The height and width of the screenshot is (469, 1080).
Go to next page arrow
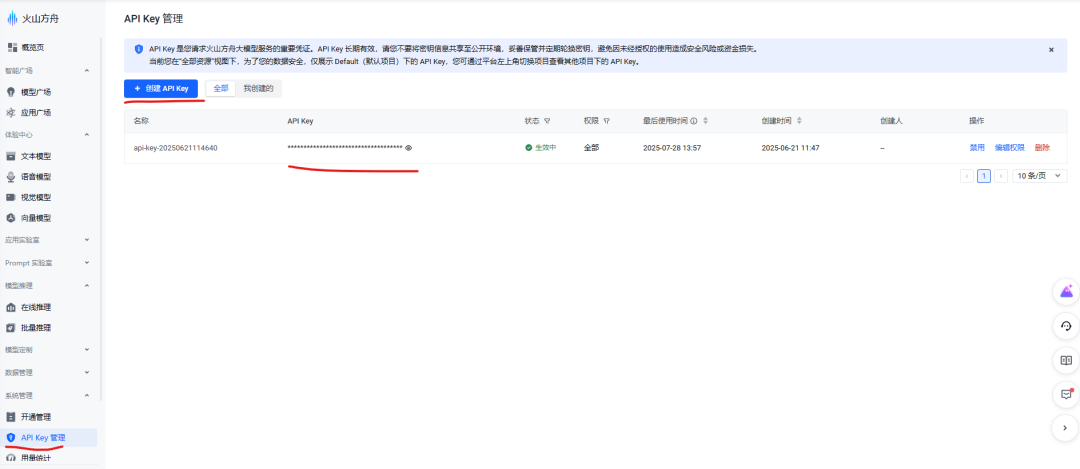[1001, 176]
